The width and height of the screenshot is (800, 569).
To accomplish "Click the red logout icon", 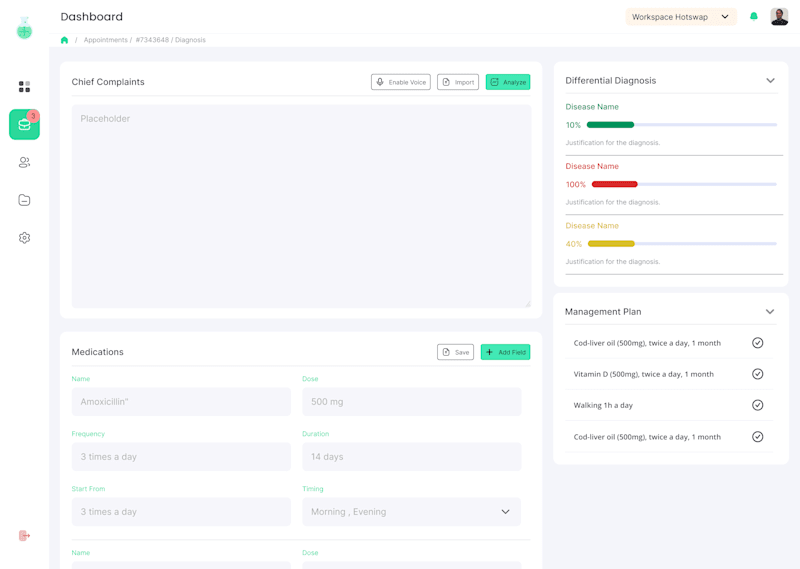I will pos(24,535).
